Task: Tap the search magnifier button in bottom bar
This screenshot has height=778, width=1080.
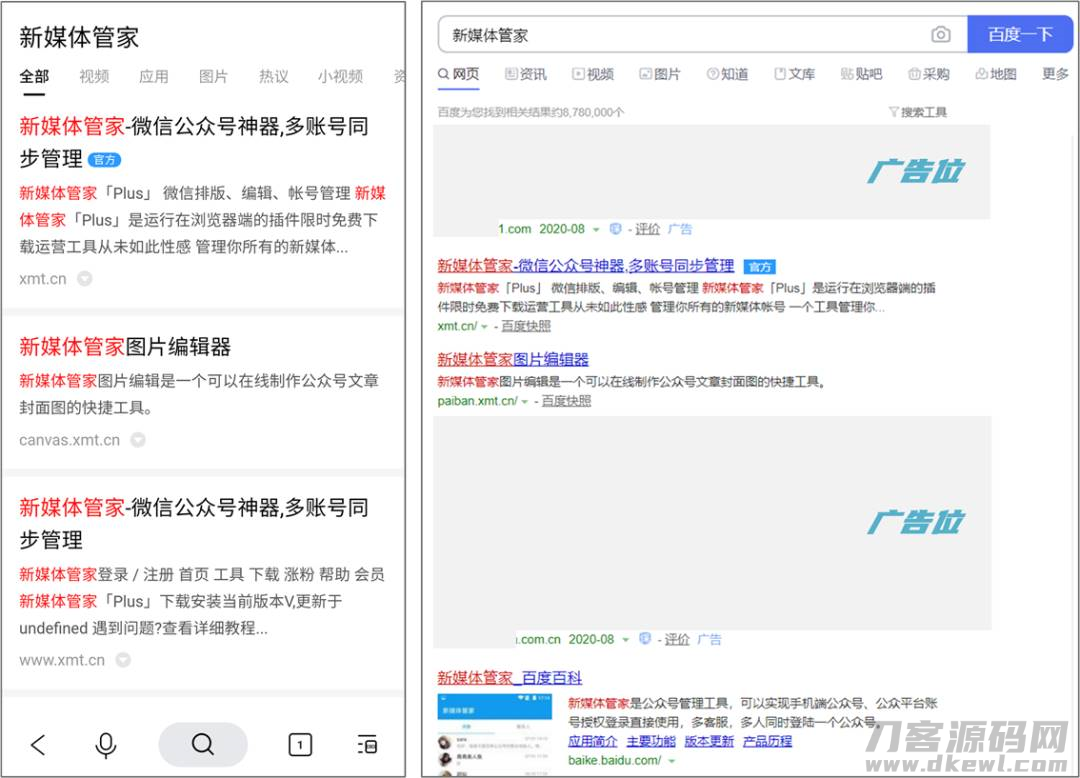Action: (202, 744)
